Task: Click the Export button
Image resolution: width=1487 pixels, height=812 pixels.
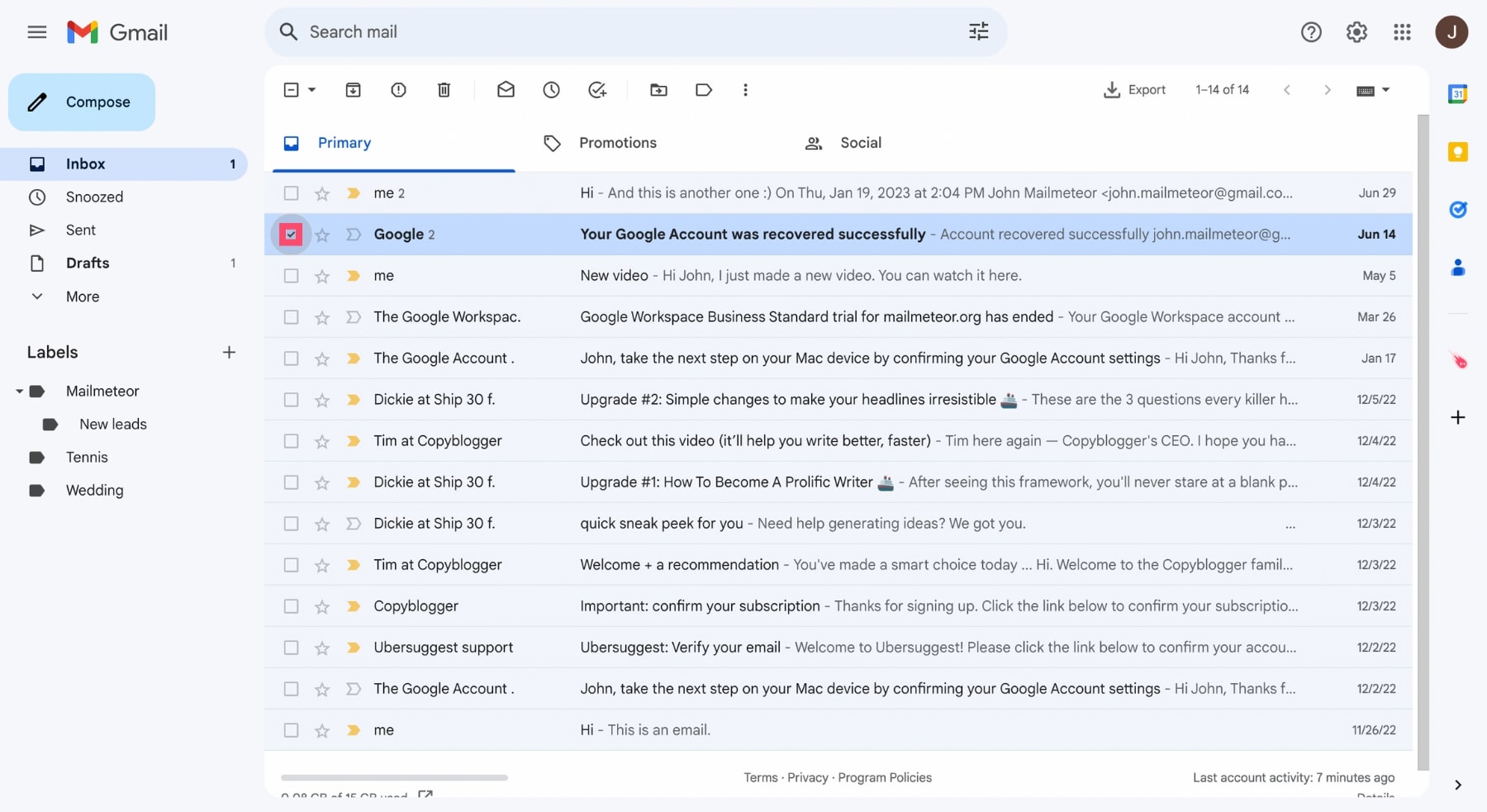Action: tap(1134, 90)
